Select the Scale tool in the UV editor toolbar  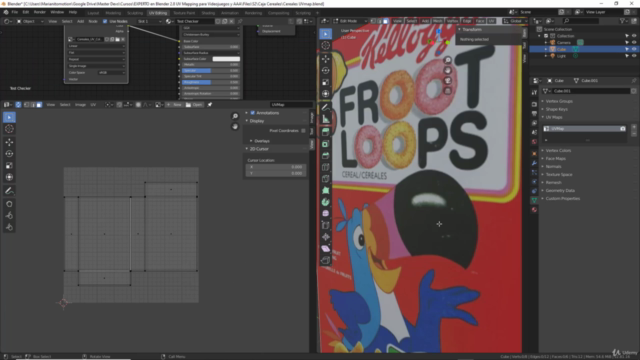(9, 166)
